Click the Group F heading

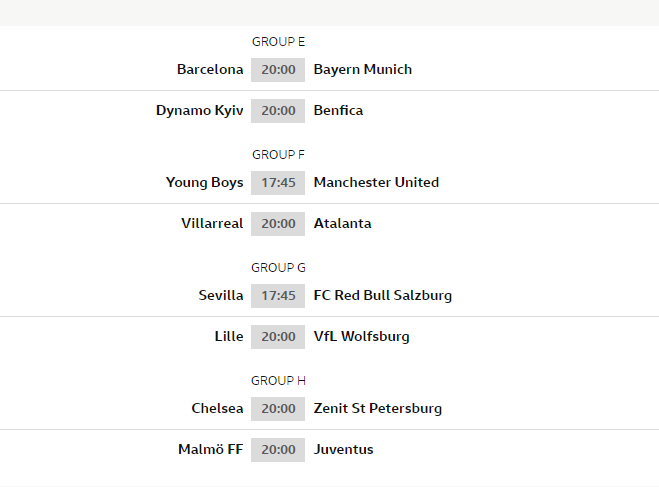coord(278,154)
